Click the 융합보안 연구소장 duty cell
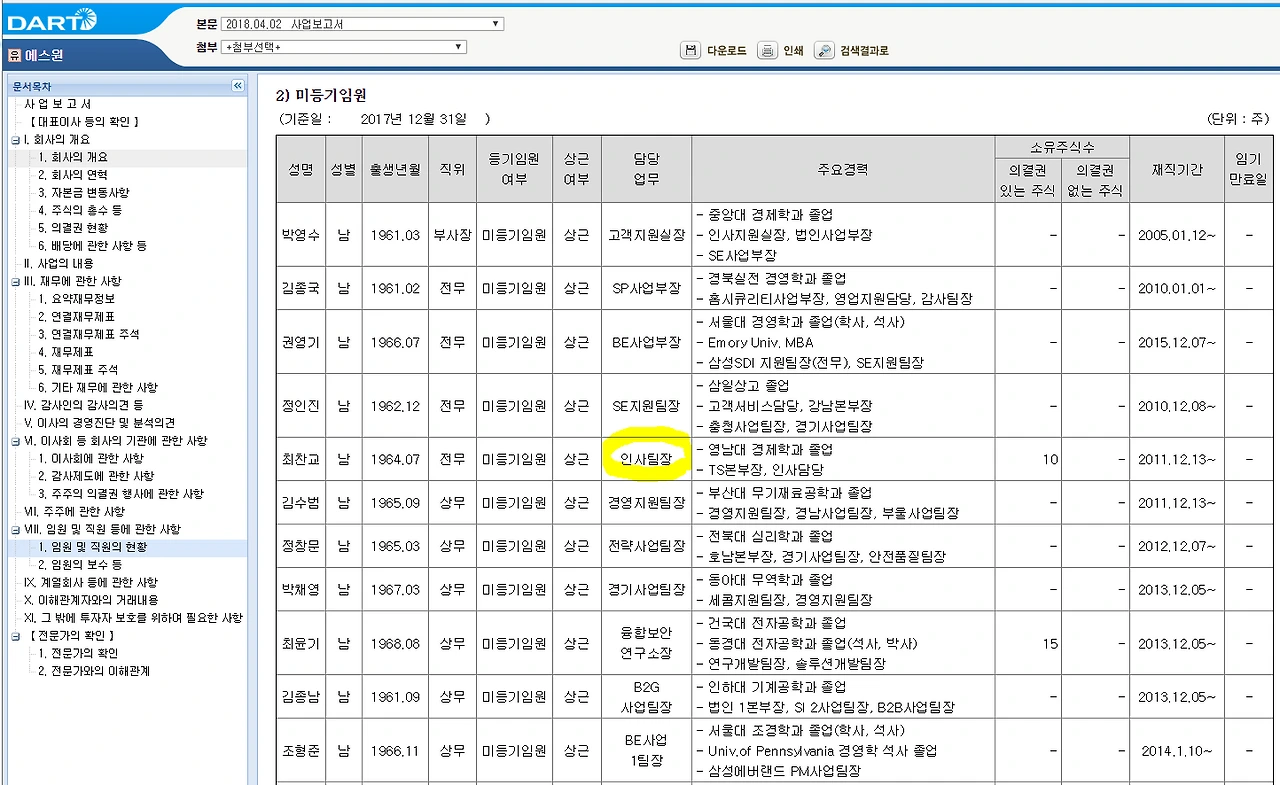This screenshot has height=785, width=1280. tap(646, 643)
